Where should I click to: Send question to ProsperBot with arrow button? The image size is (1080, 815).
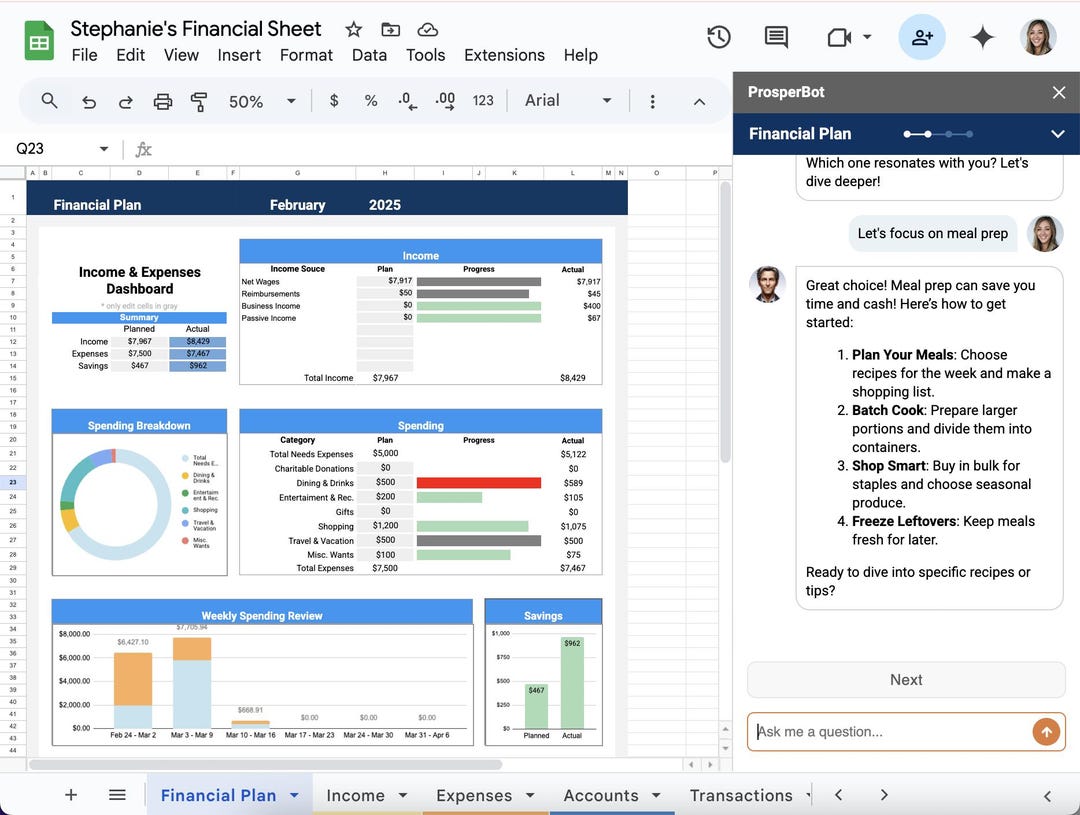[1046, 731]
